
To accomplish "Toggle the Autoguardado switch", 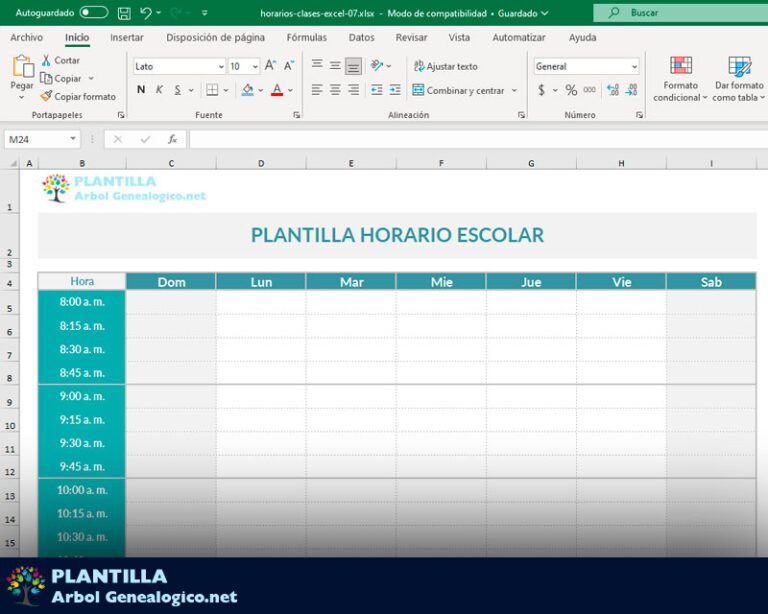I will click(x=94, y=13).
